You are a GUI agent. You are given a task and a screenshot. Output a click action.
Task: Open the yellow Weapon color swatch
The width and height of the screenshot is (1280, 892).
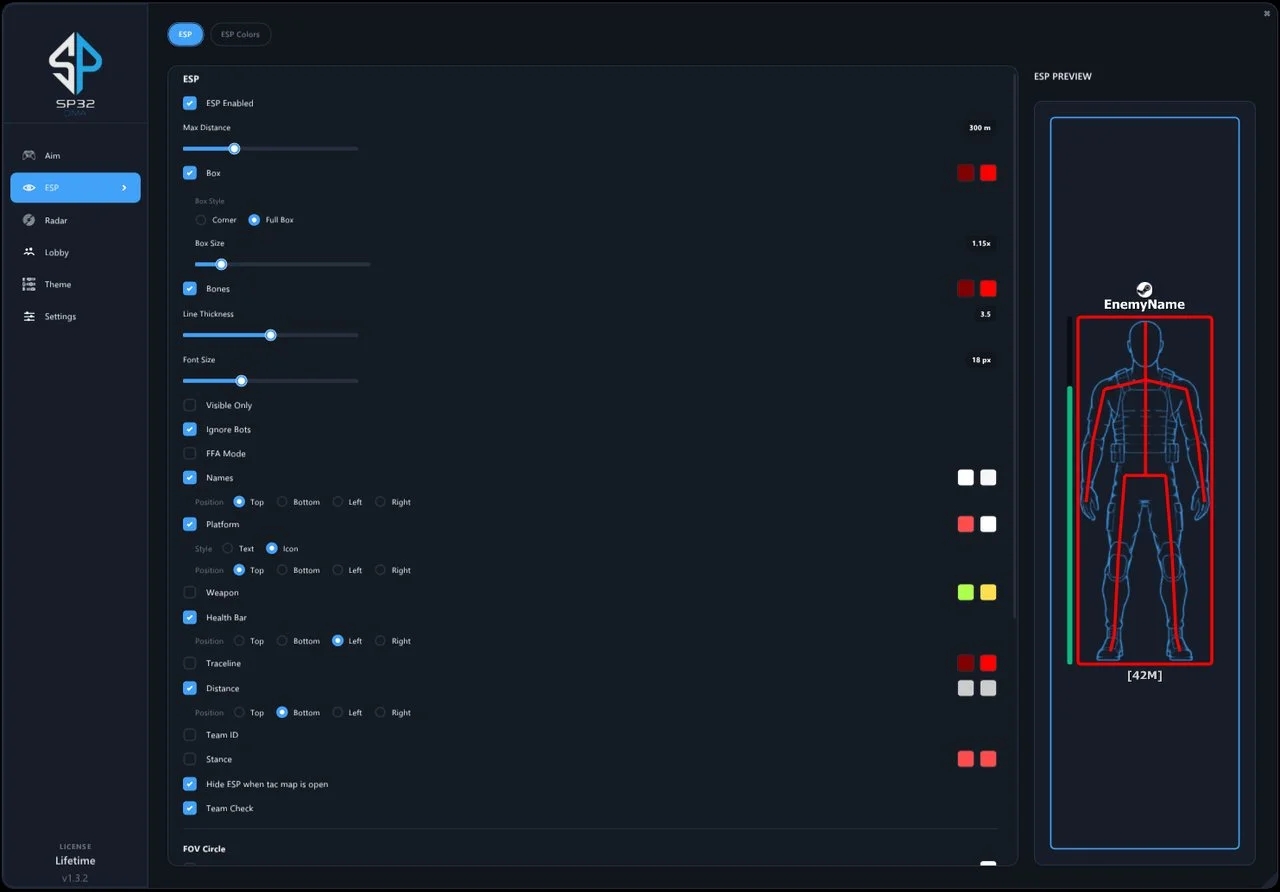pos(988,592)
